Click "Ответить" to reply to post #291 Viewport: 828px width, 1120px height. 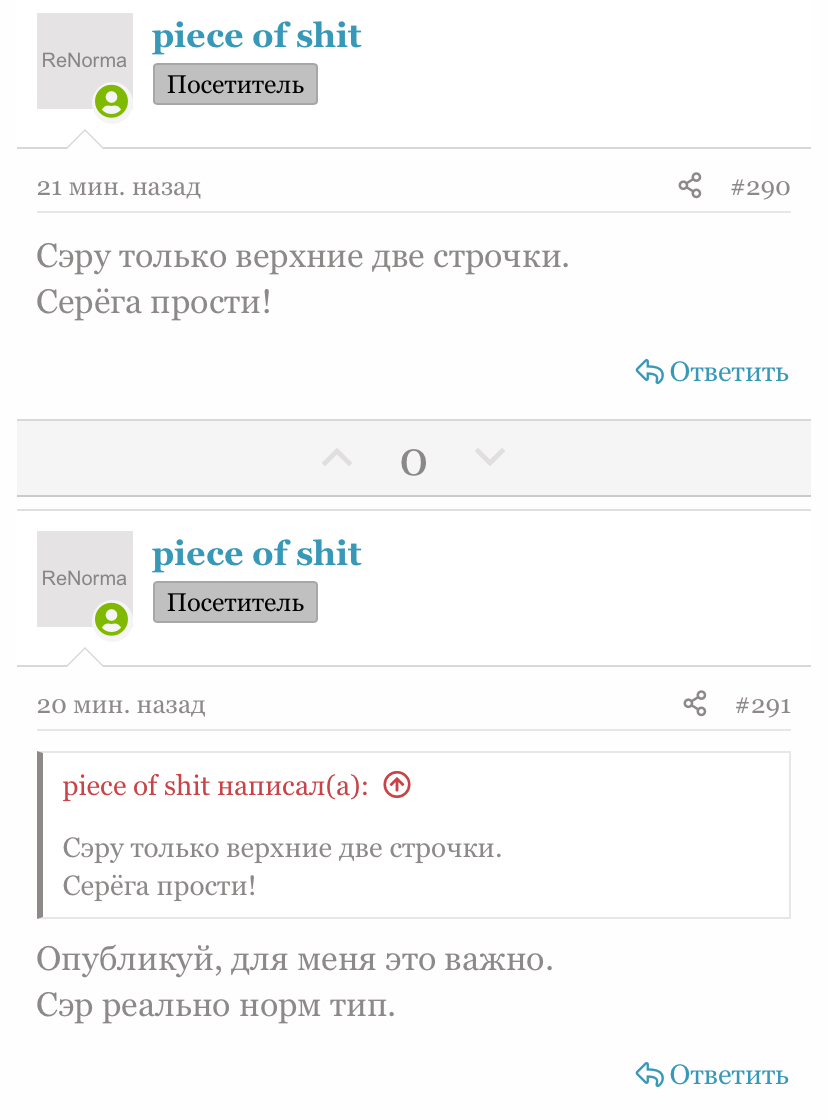(x=712, y=1075)
